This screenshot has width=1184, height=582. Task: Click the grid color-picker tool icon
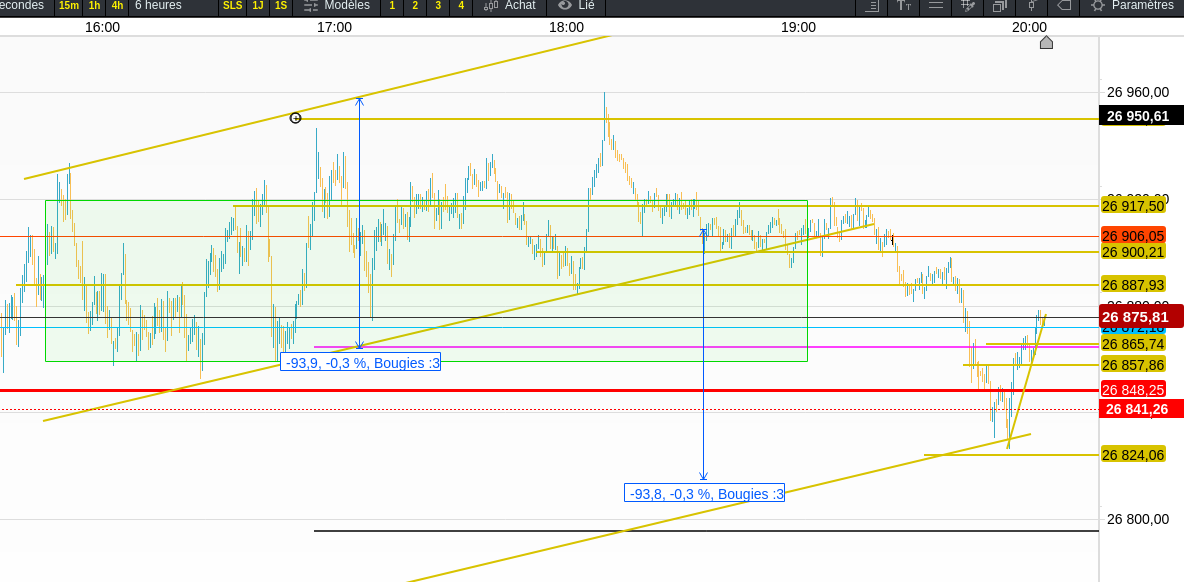(x=968, y=6)
